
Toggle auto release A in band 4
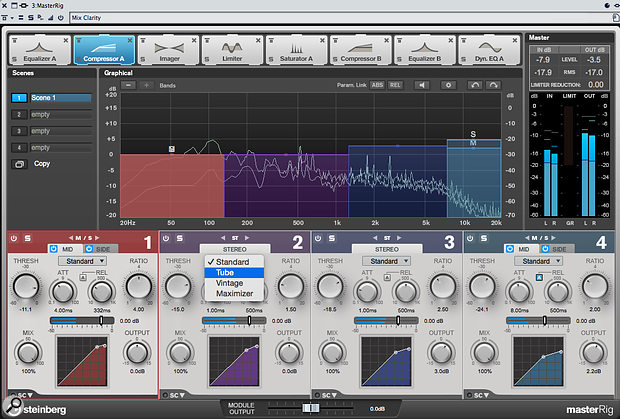coord(539,277)
